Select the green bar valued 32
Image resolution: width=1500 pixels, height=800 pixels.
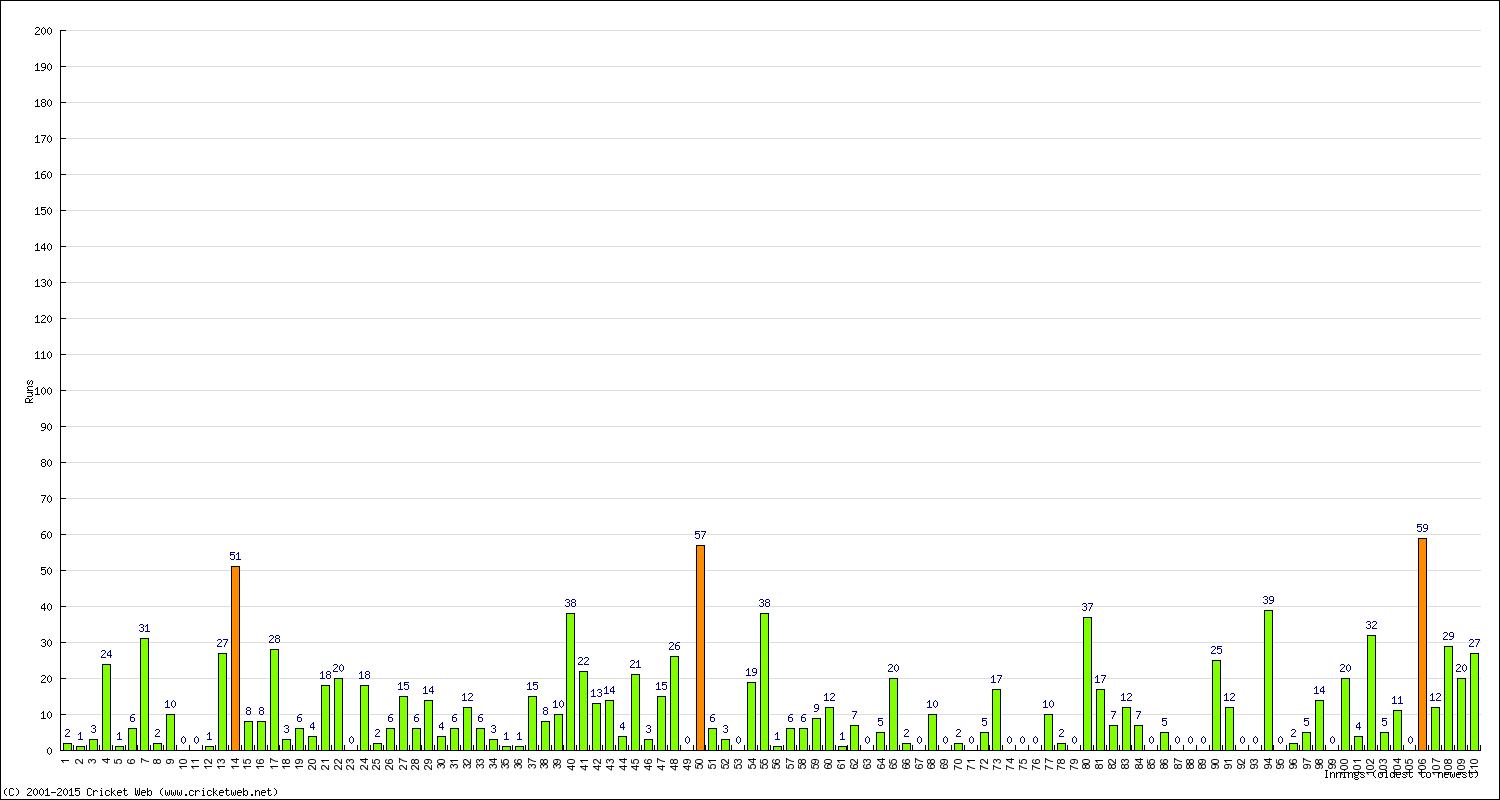[1371, 692]
